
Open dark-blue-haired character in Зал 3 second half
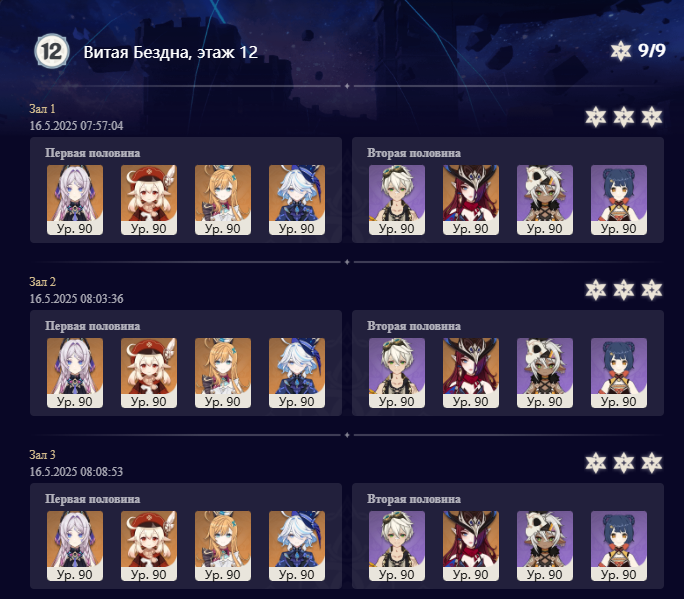(x=619, y=546)
